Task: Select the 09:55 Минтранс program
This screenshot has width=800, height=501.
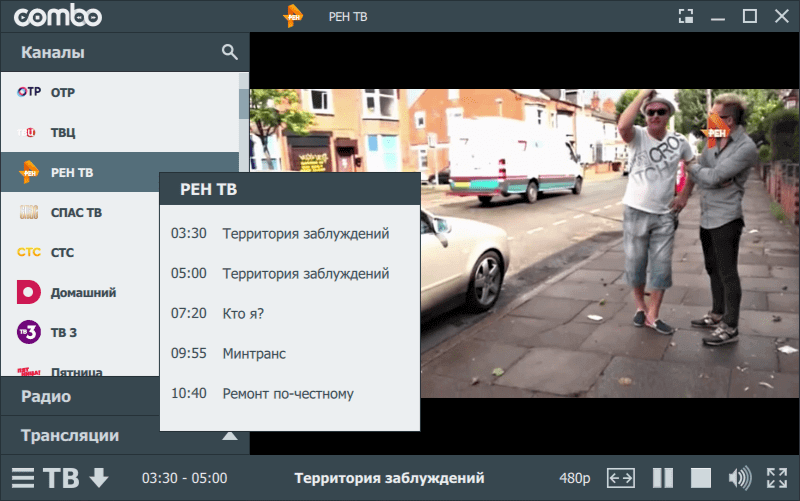Action: (x=290, y=354)
